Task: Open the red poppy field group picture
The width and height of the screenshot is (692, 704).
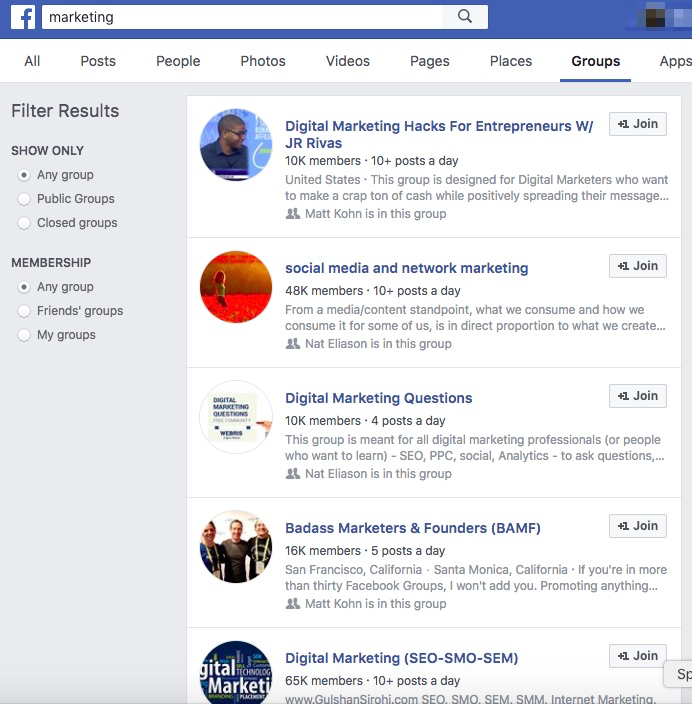Action: 236,286
